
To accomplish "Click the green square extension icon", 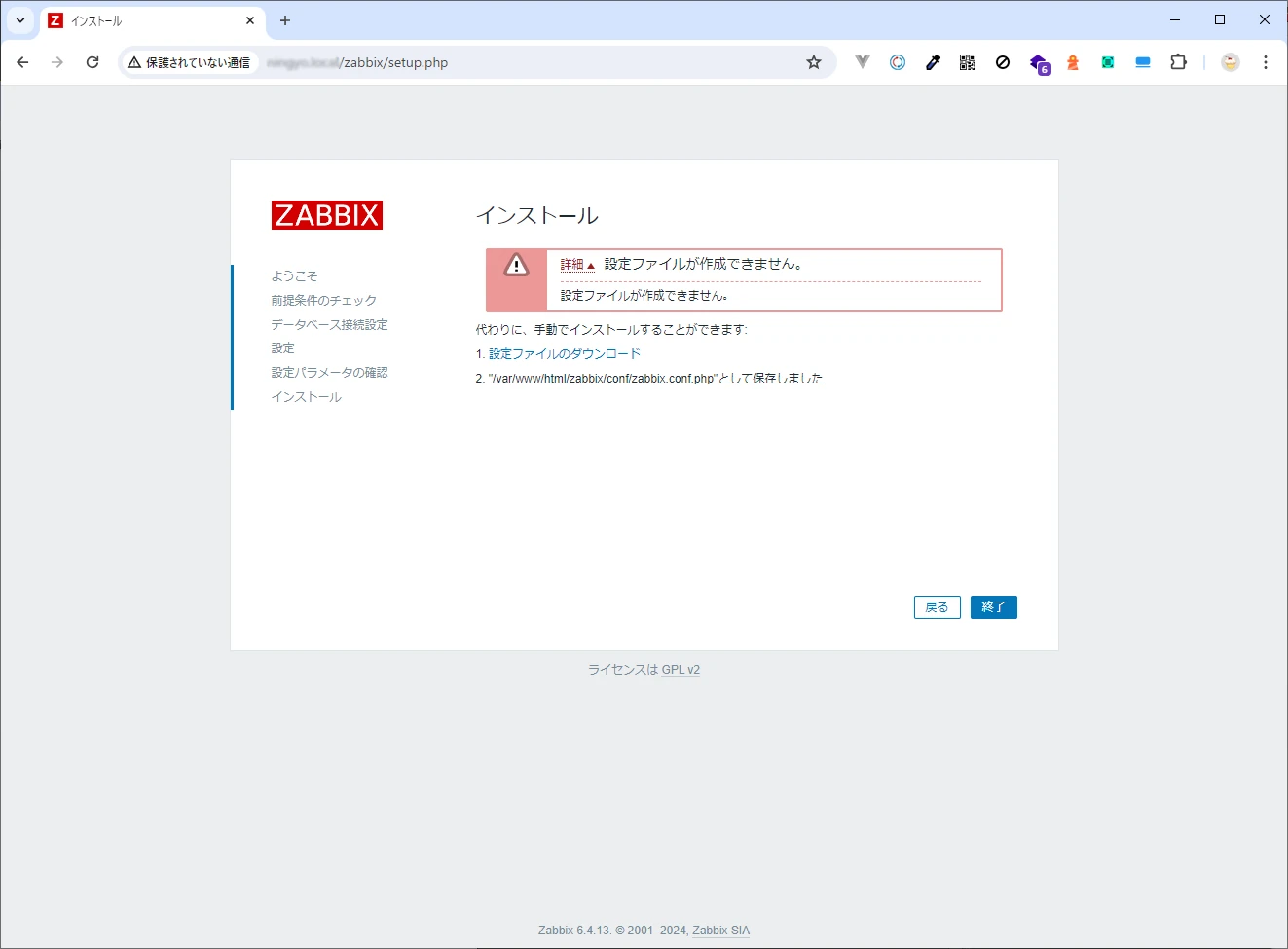I will 1108,62.
